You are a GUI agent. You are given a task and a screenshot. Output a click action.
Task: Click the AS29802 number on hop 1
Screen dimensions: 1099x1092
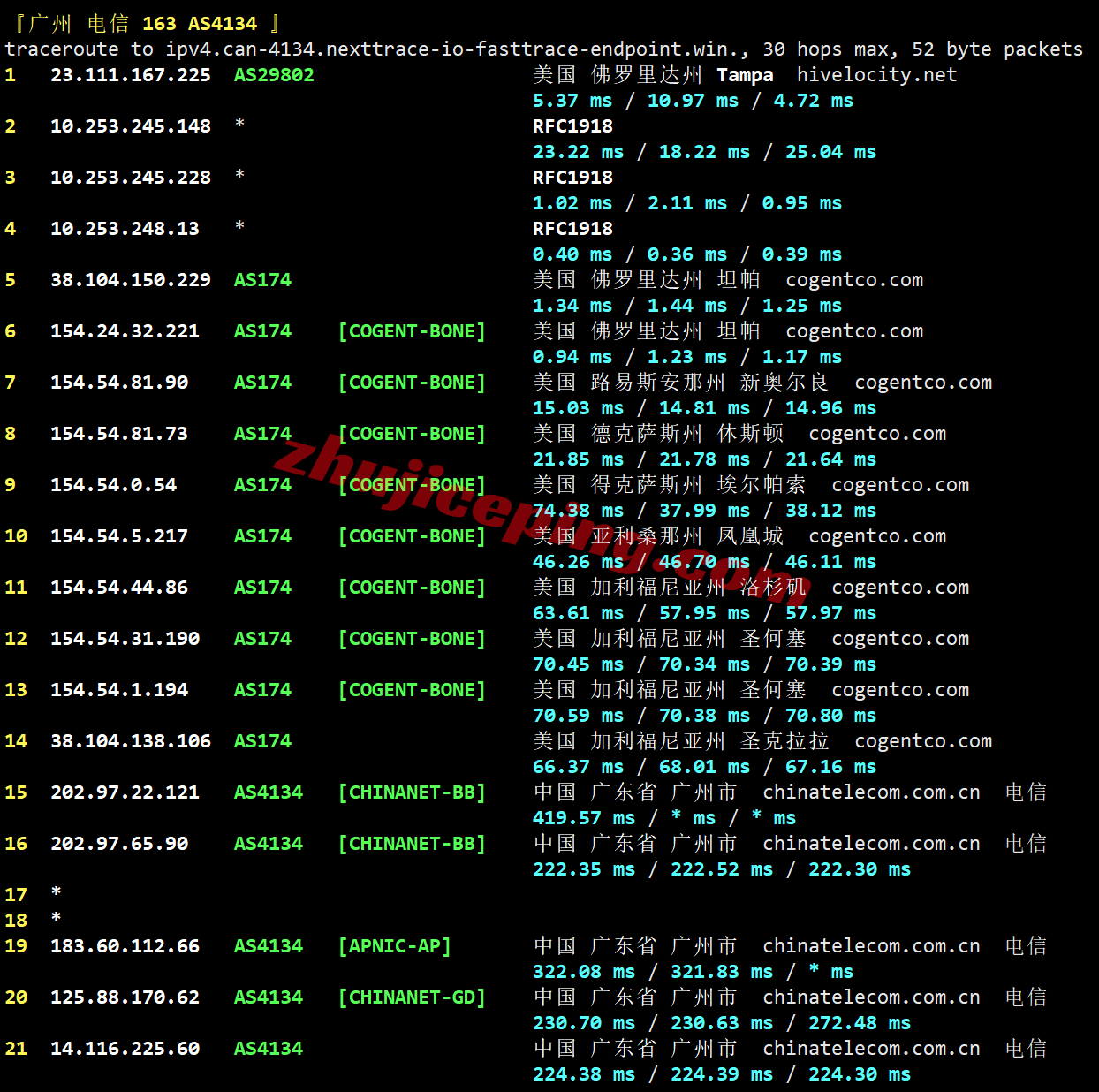(274, 75)
